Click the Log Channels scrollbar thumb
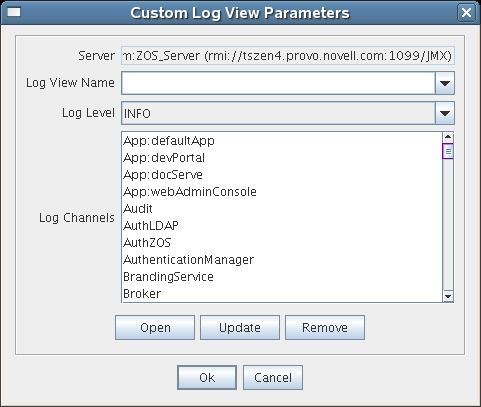This screenshot has height=407, width=481. (448, 151)
